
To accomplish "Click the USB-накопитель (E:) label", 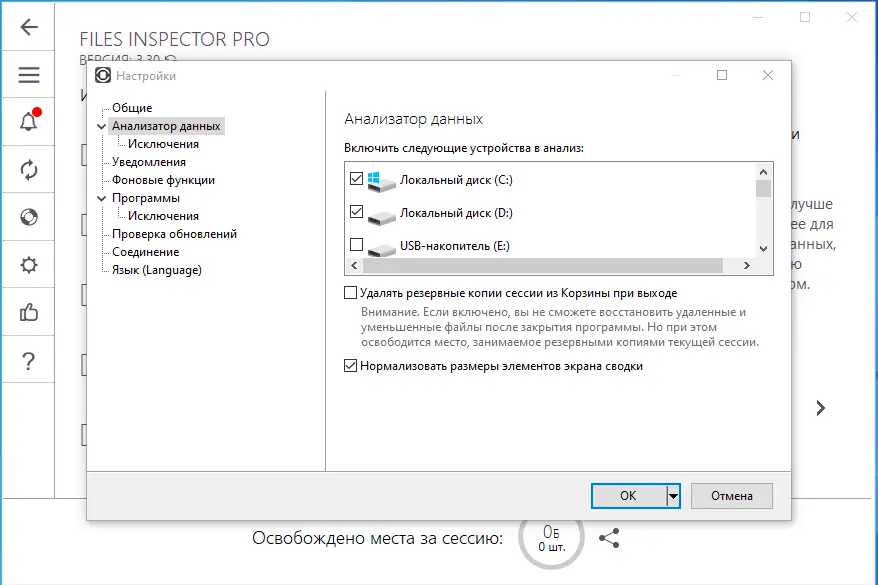I will click(455, 246).
